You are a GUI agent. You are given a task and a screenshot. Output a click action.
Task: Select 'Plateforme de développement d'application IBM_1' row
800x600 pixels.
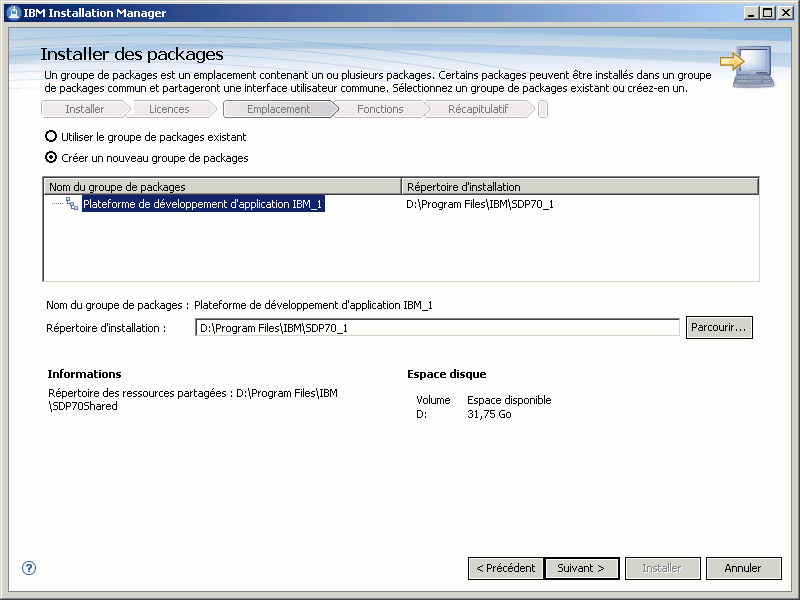click(203, 204)
